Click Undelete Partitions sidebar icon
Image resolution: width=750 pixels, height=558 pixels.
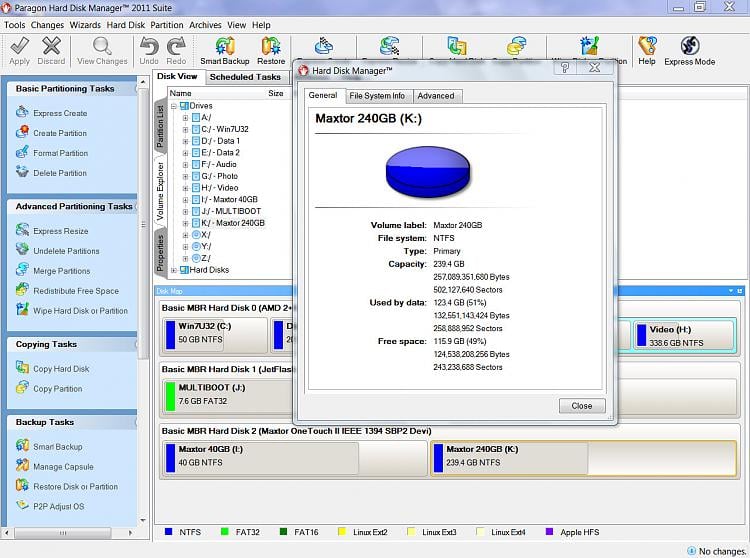[x=22, y=250]
